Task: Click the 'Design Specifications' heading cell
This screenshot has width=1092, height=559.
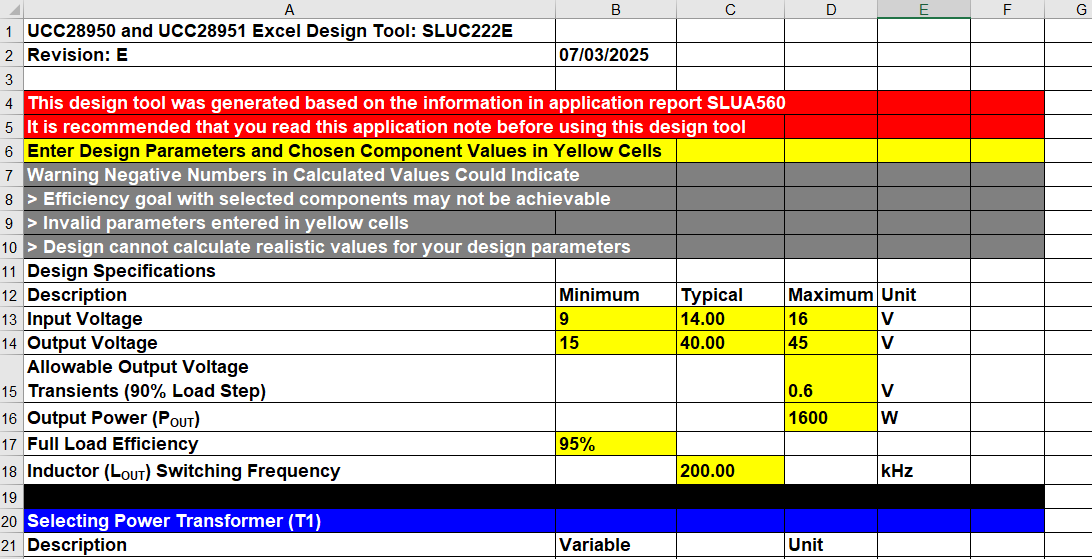Action: (289, 271)
